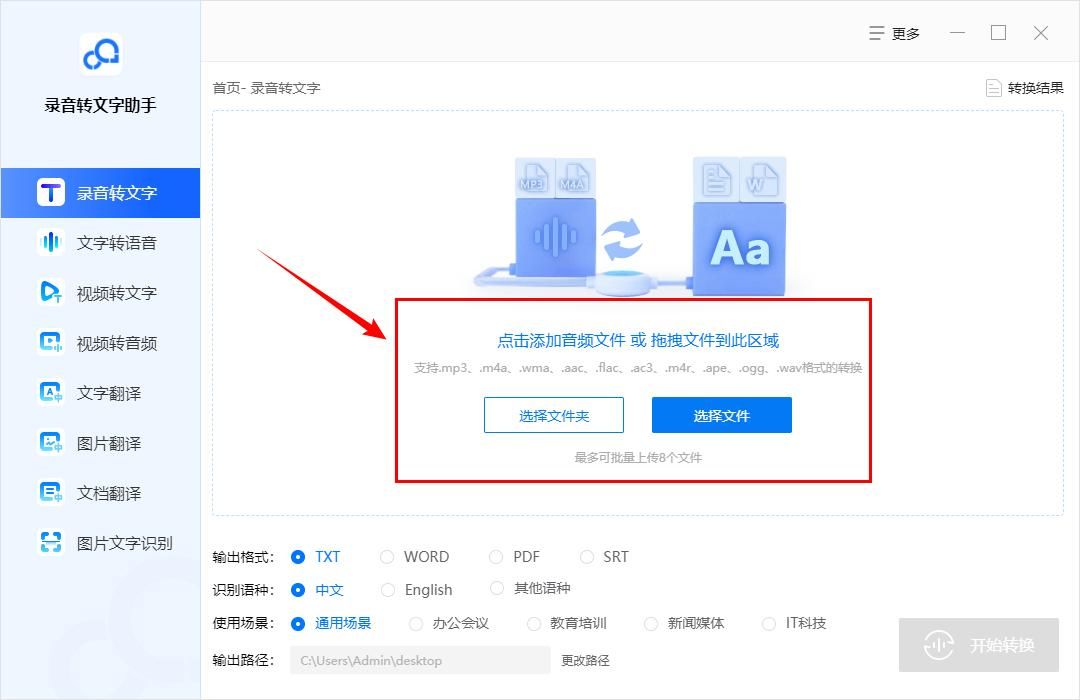
Task: Click the 录音转文字 sidebar icon
Action: (x=51, y=193)
